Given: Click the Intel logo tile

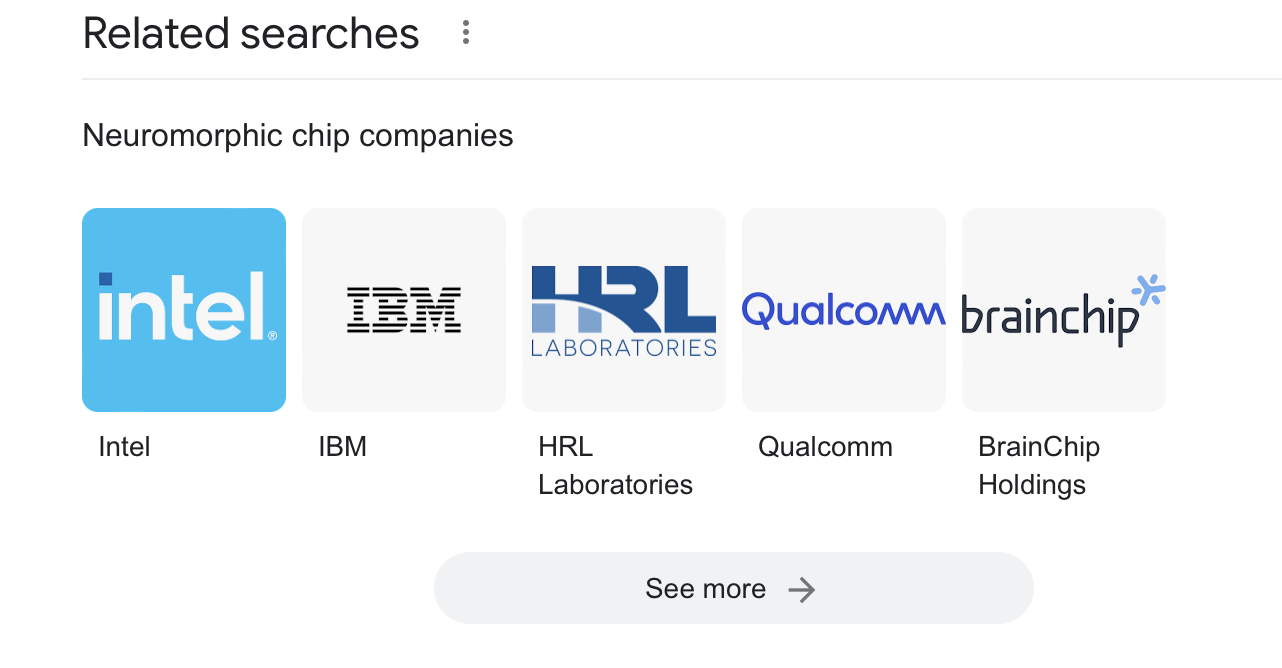Looking at the screenshot, I should (184, 310).
